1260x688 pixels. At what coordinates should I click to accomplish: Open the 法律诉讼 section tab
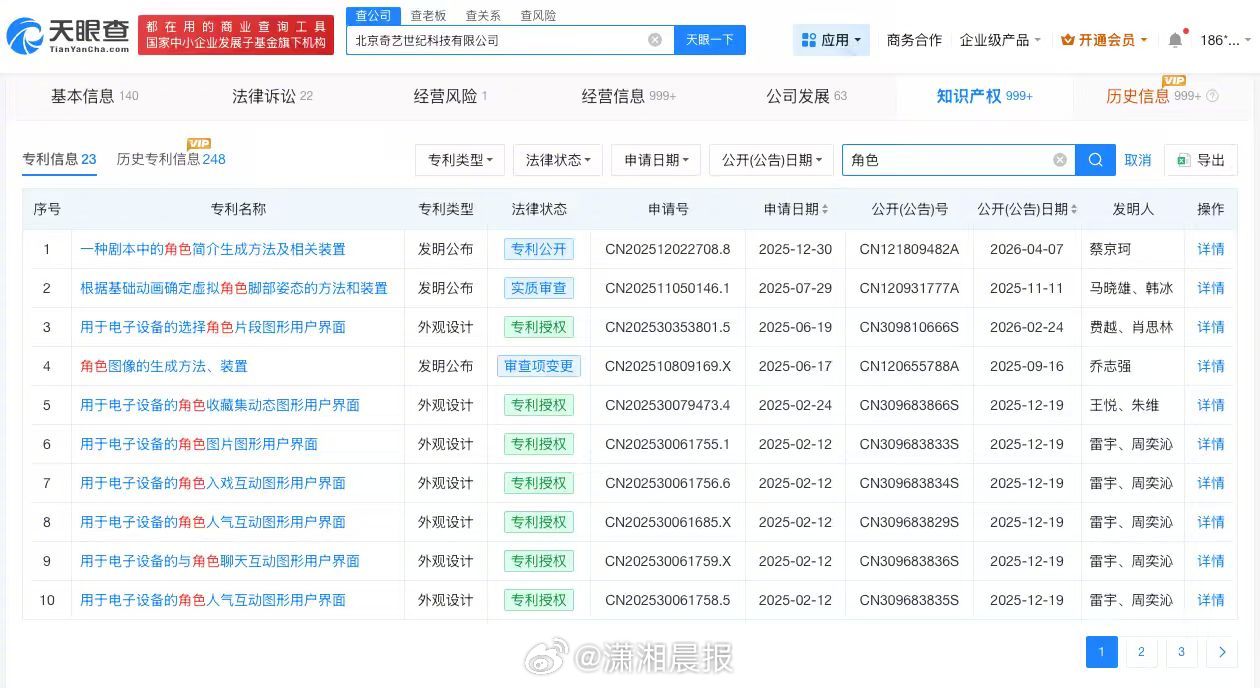click(262, 97)
